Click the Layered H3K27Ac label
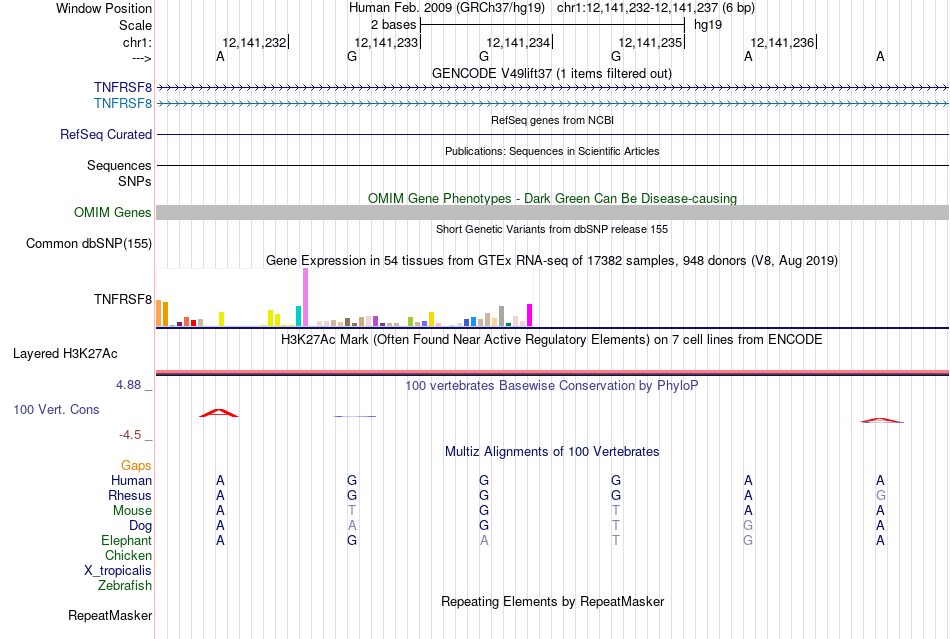 click(x=65, y=354)
